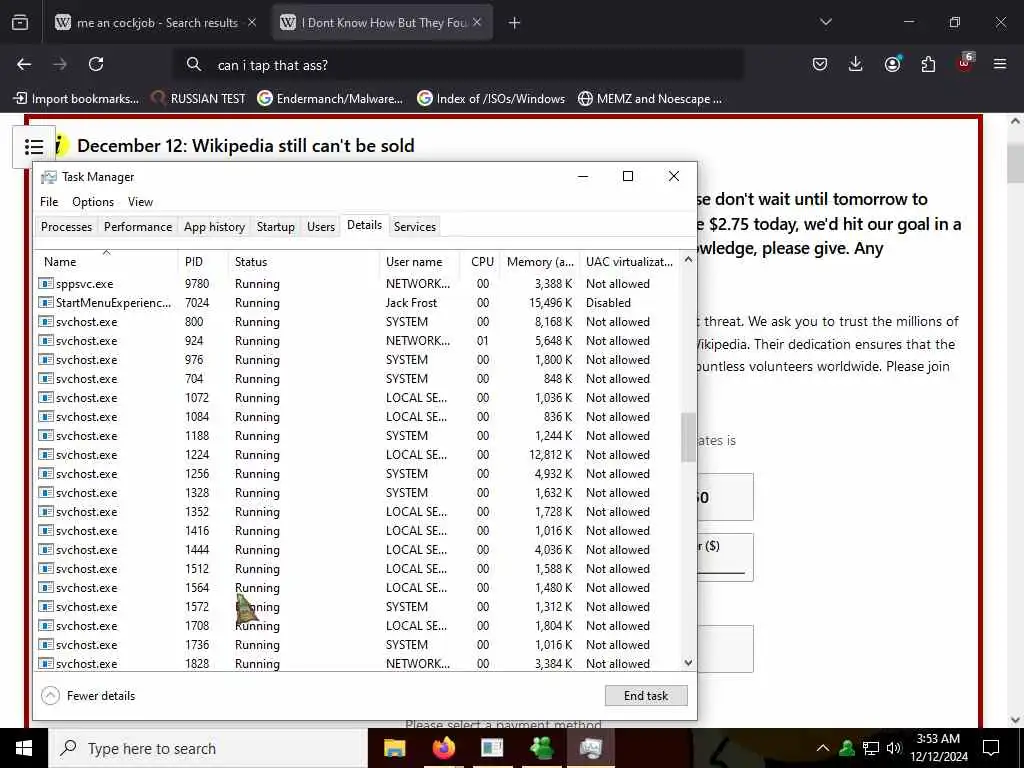Click icon of svchost.exe PID 1224
Screen dimensions: 1024x768
pyautogui.click(x=46, y=455)
